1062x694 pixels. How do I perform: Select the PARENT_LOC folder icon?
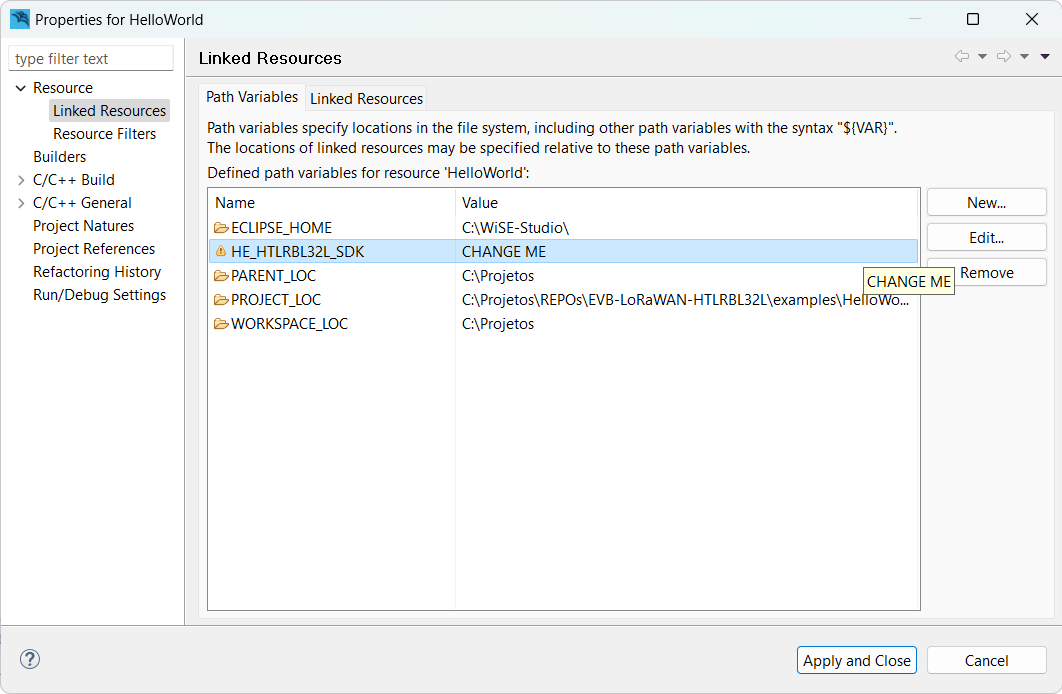(221, 276)
